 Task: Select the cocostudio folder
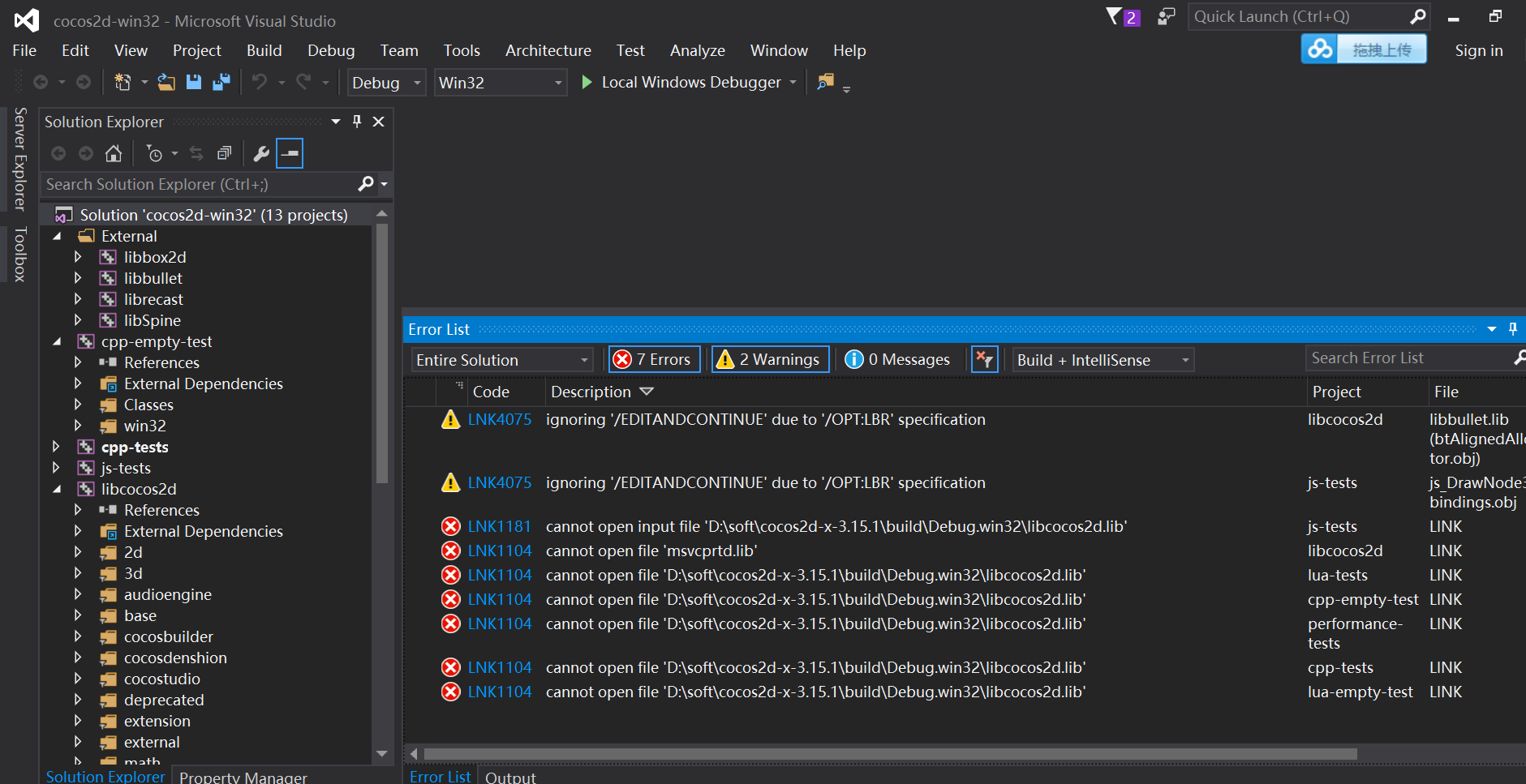162,679
